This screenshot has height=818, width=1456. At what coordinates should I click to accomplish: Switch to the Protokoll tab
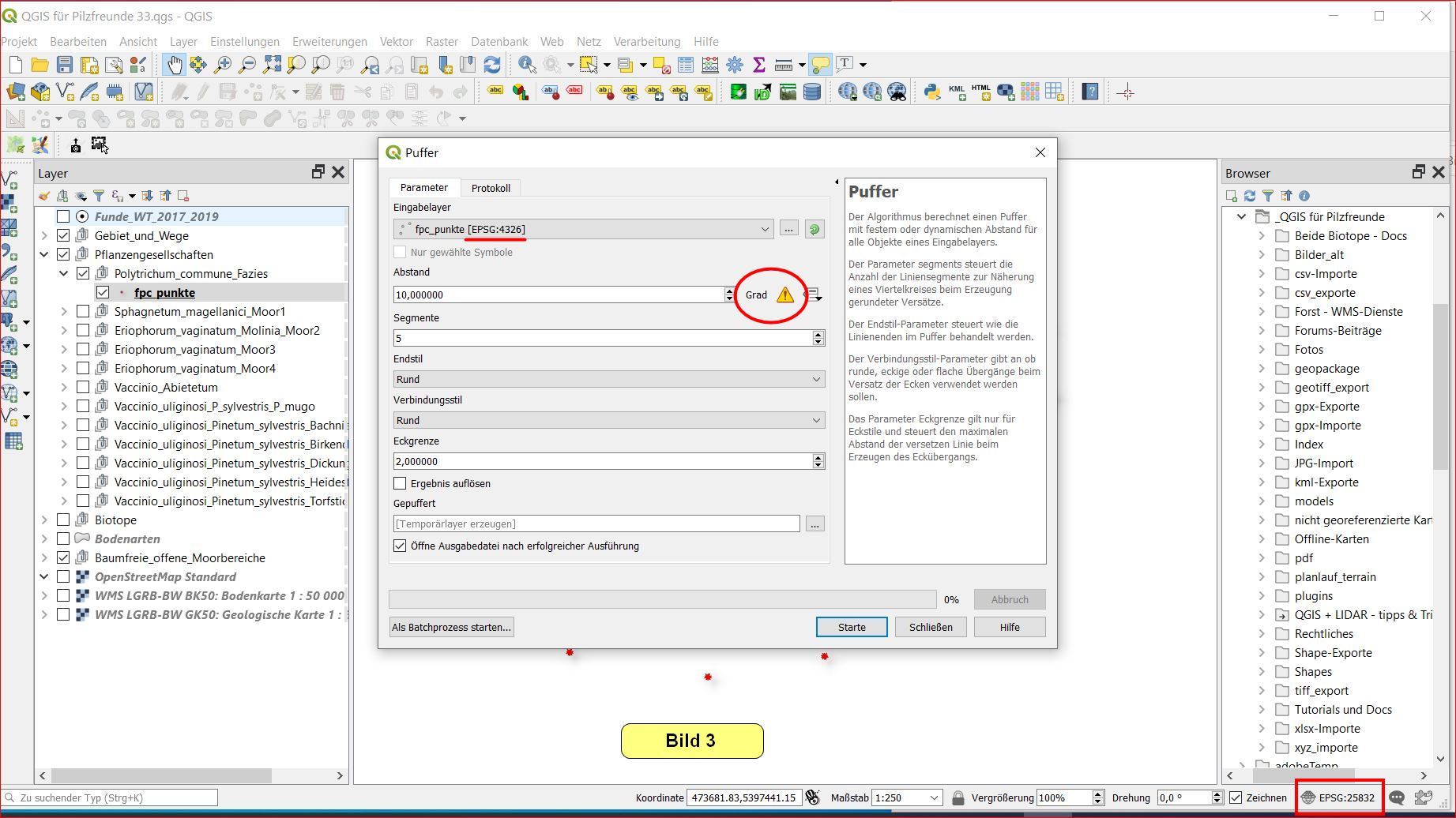click(x=491, y=188)
